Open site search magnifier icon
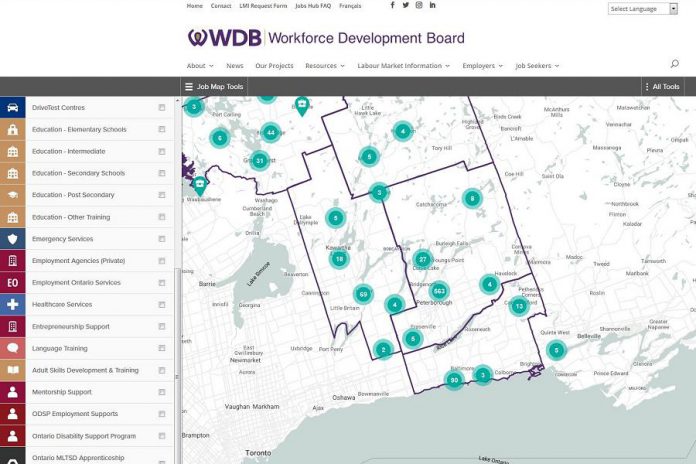The height and width of the screenshot is (464, 696). [x=675, y=64]
